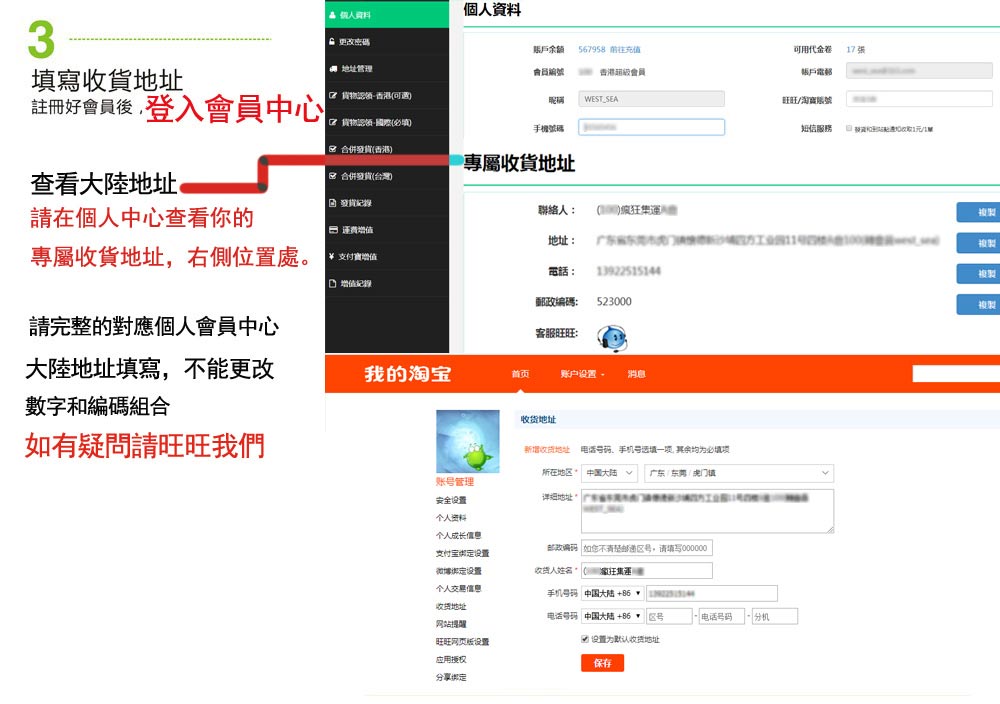
Task: Click the lock icon for 更改密碼
Action: (332, 42)
